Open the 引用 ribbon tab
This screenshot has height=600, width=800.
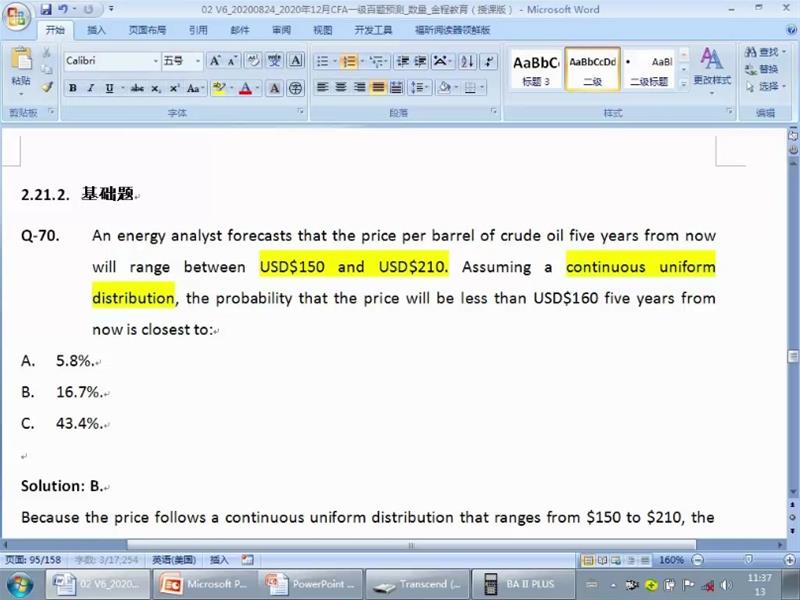tap(198, 30)
